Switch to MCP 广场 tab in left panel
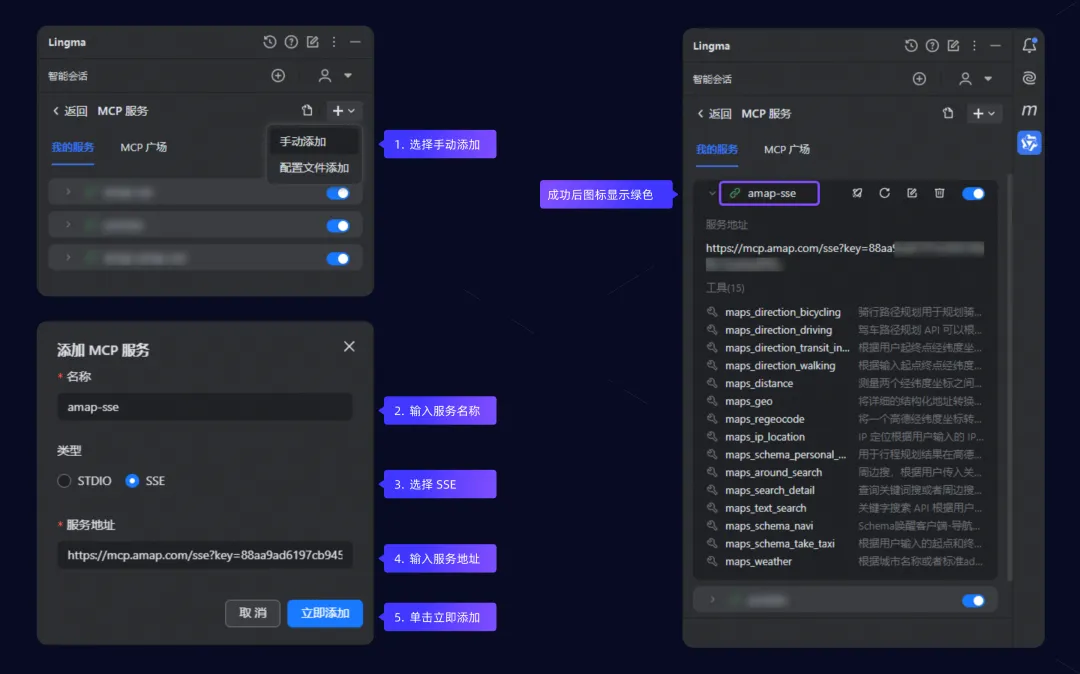The image size is (1080, 674). (143, 147)
